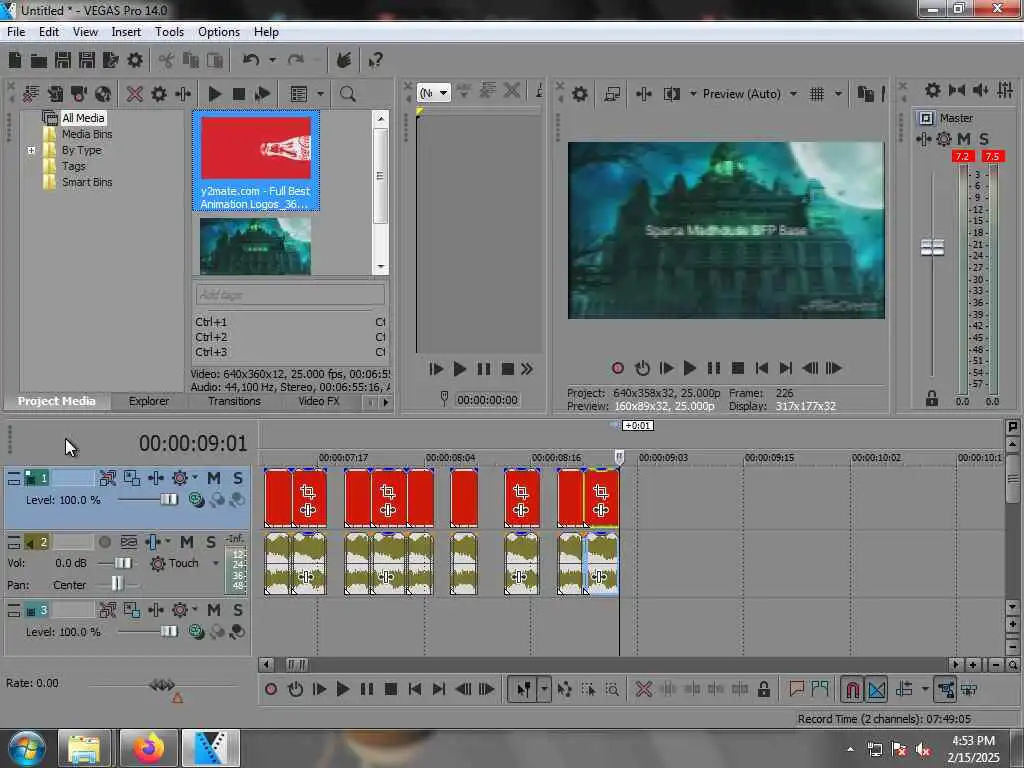
Task: Open Firefox from the taskbar
Action: [149, 748]
